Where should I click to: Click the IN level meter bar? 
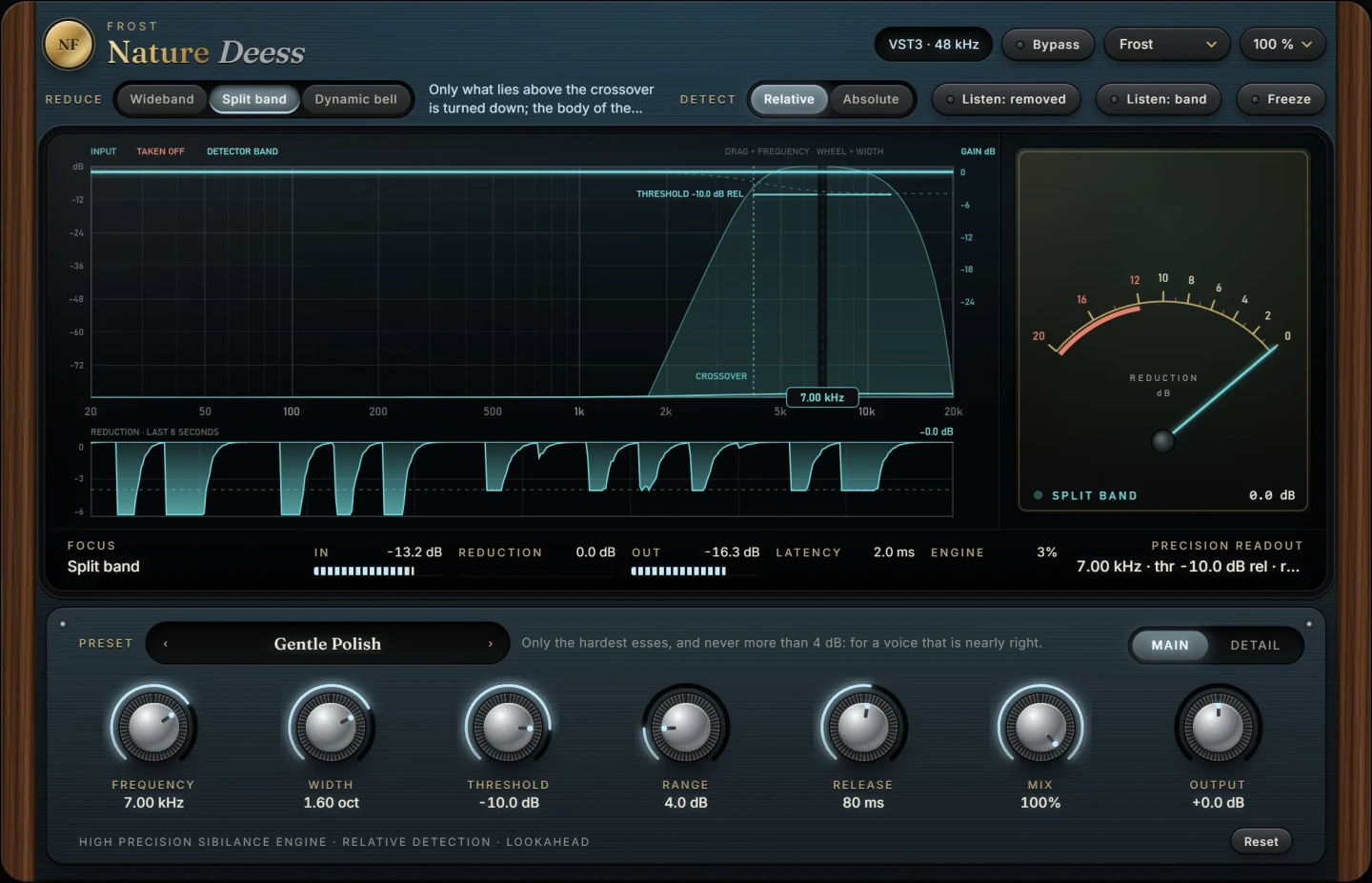[377, 572]
